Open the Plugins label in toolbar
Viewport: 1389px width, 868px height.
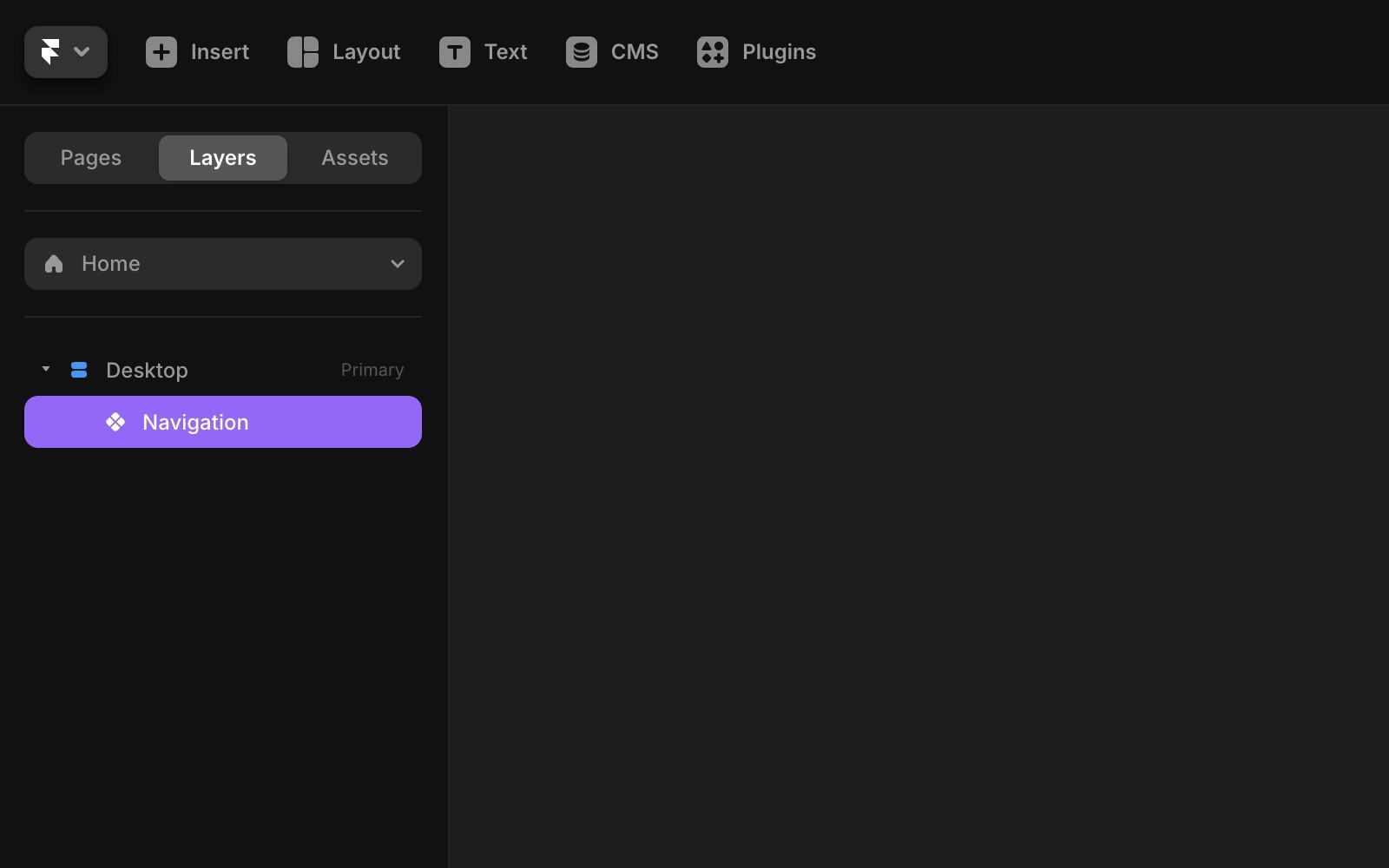click(x=779, y=52)
